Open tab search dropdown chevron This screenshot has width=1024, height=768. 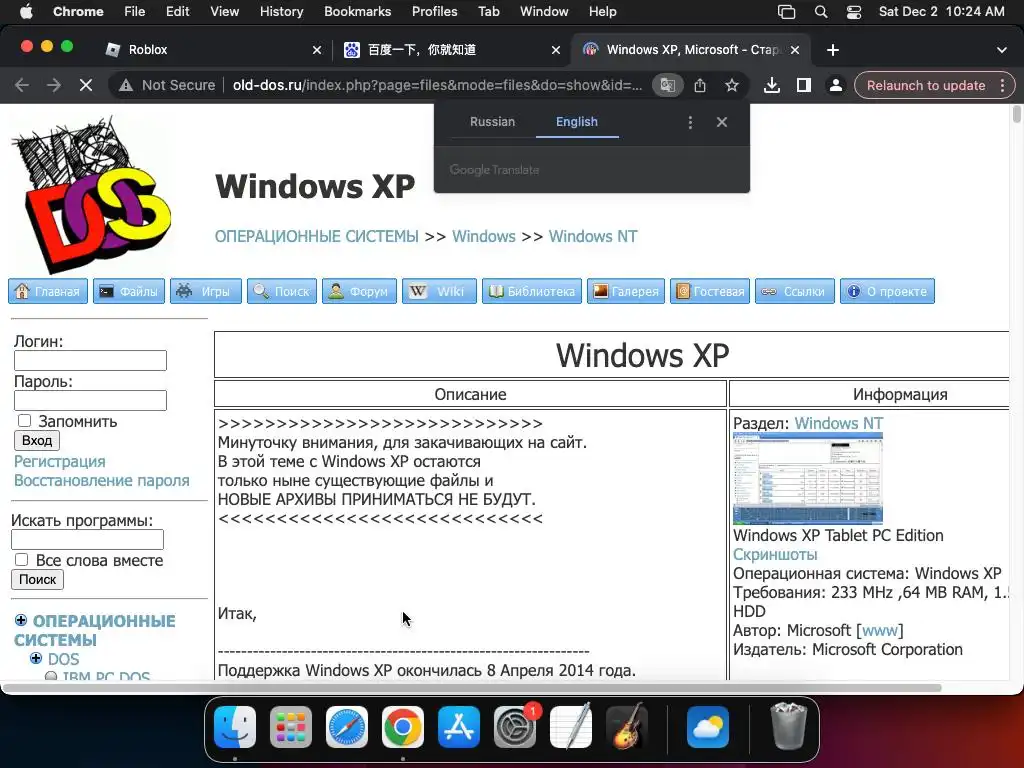point(1001,50)
